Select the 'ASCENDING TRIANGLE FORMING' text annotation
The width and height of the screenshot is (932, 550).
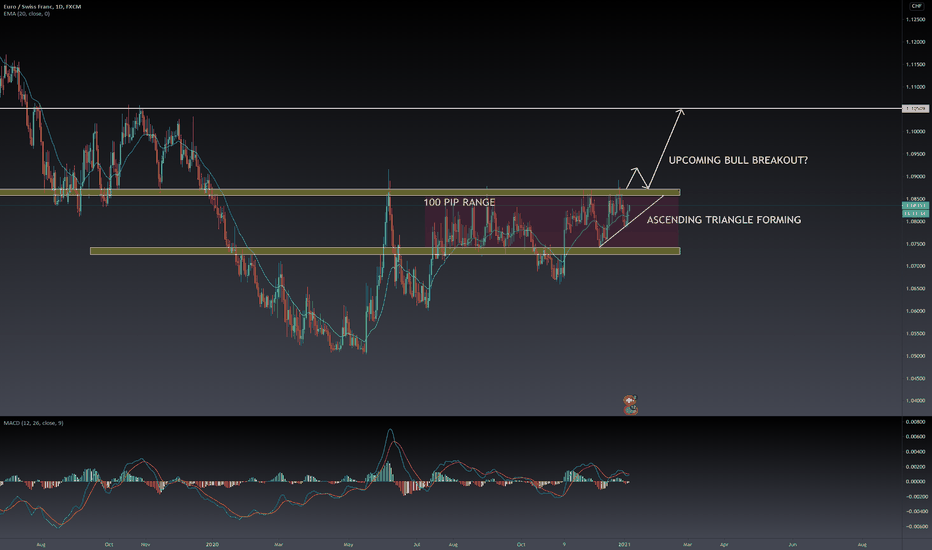723,220
